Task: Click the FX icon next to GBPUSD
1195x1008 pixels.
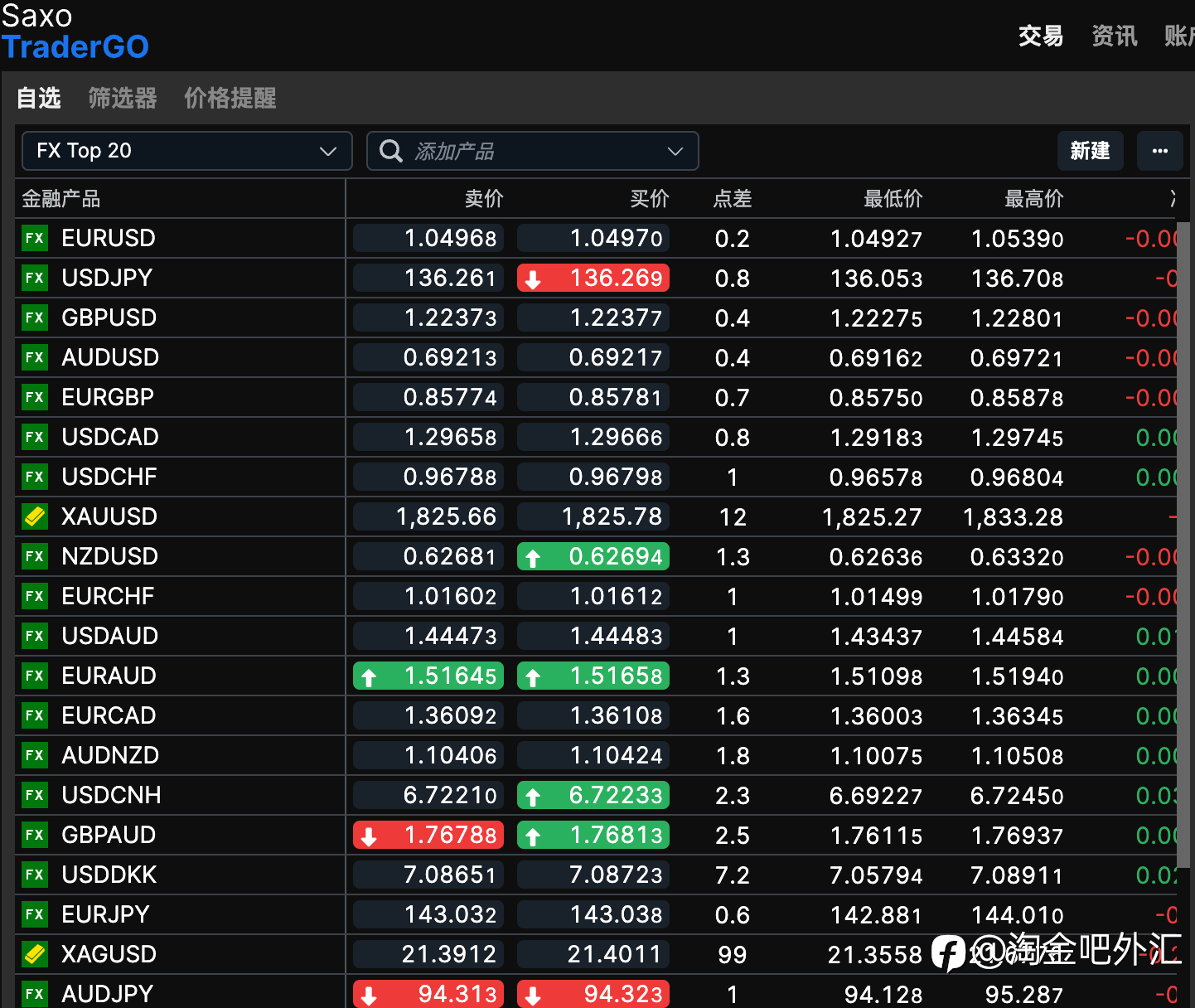Action: [x=35, y=317]
